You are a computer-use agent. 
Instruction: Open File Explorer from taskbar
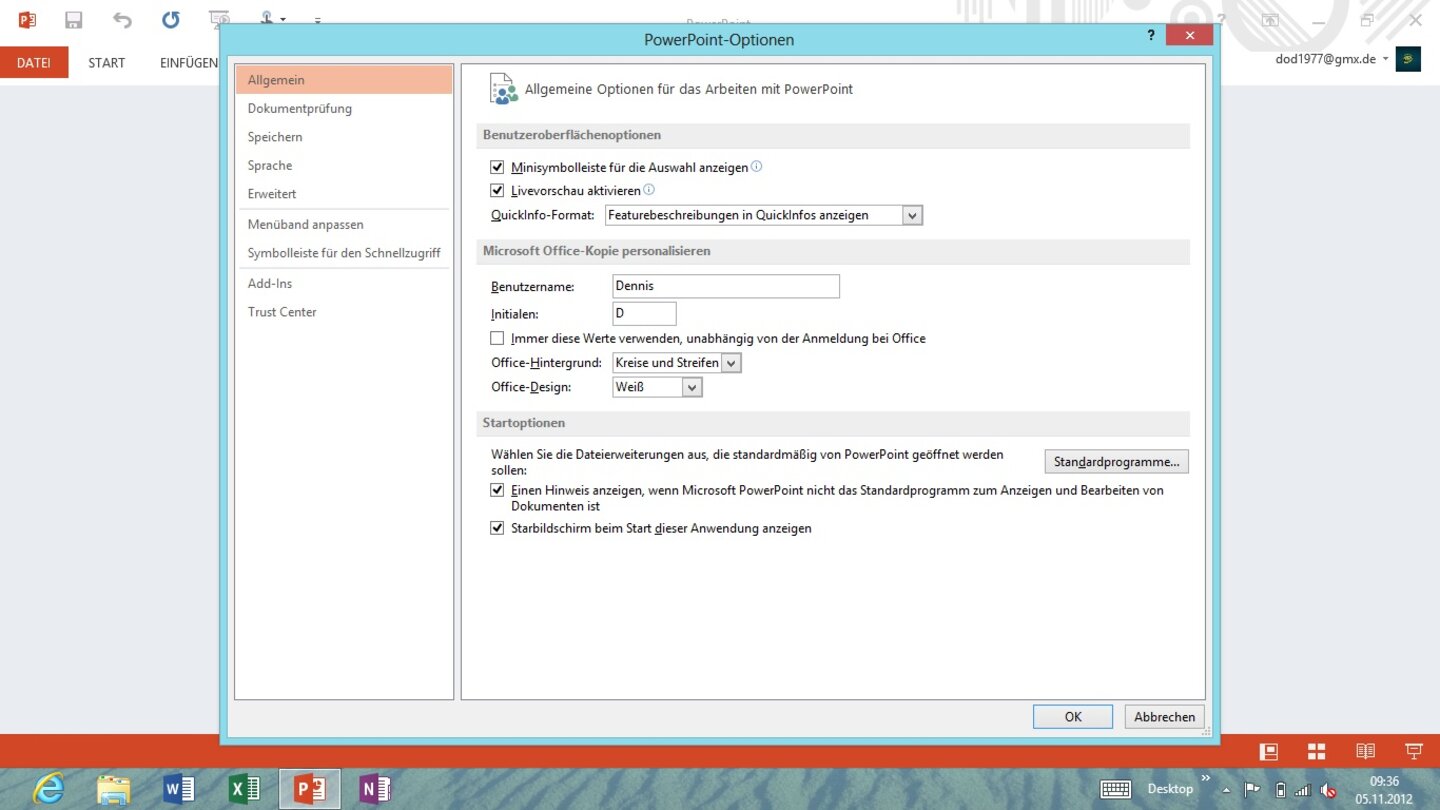point(113,789)
